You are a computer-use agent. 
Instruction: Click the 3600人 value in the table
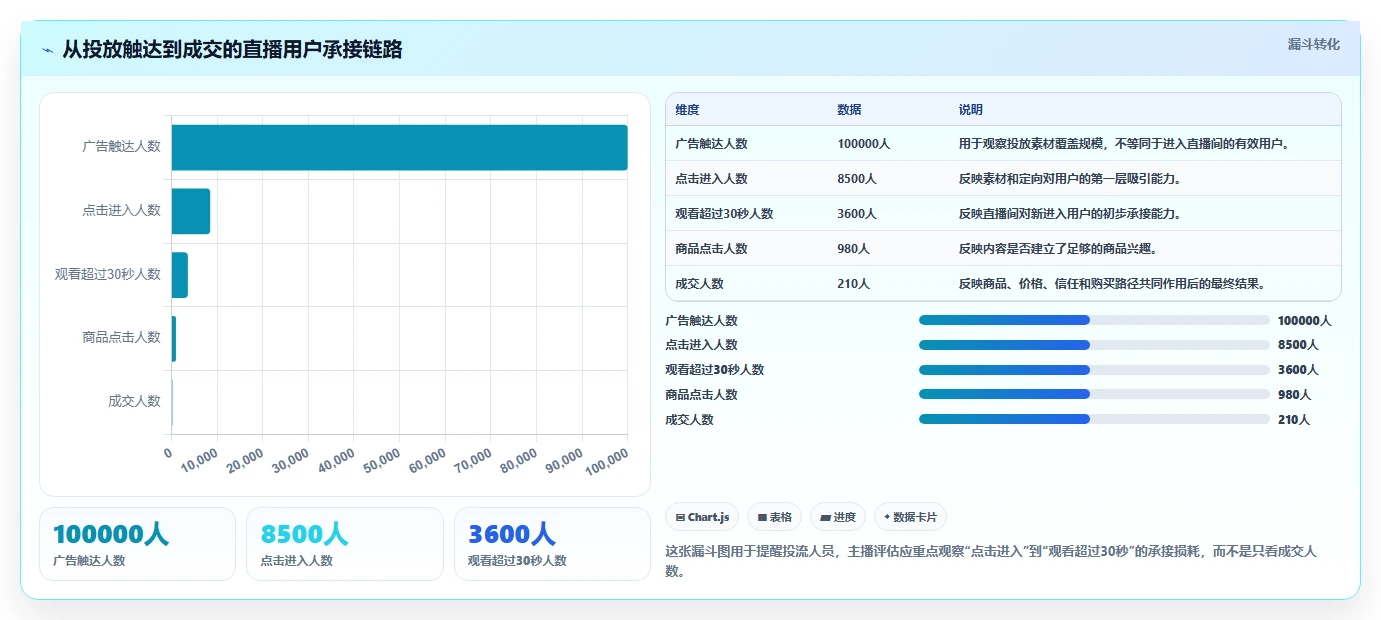(857, 214)
